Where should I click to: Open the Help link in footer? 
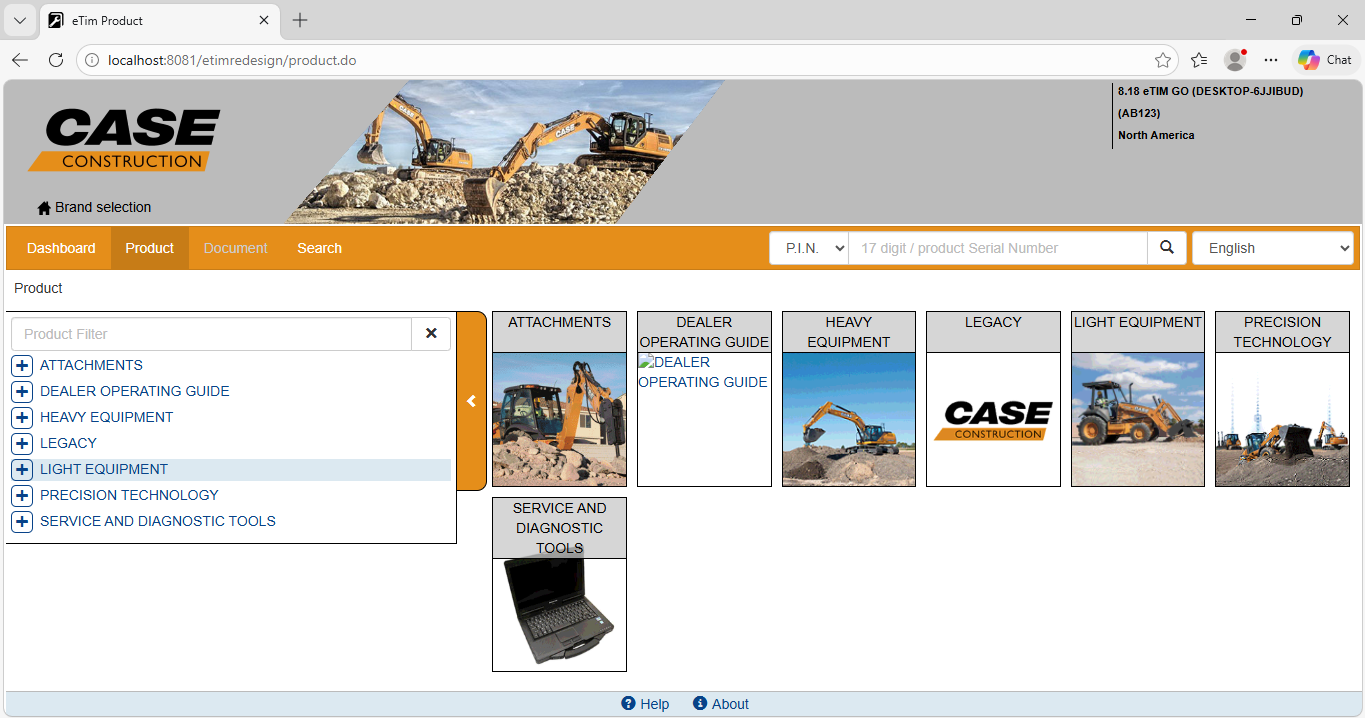(655, 704)
